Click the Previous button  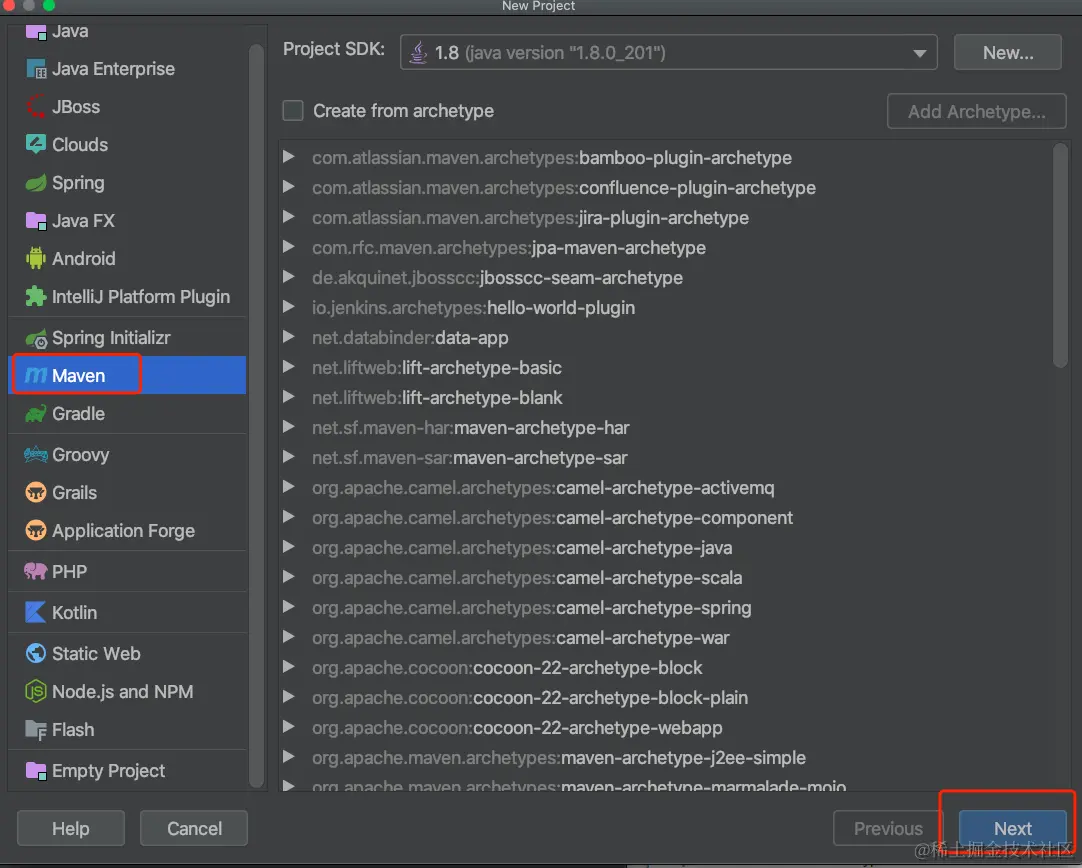[x=888, y=828]
